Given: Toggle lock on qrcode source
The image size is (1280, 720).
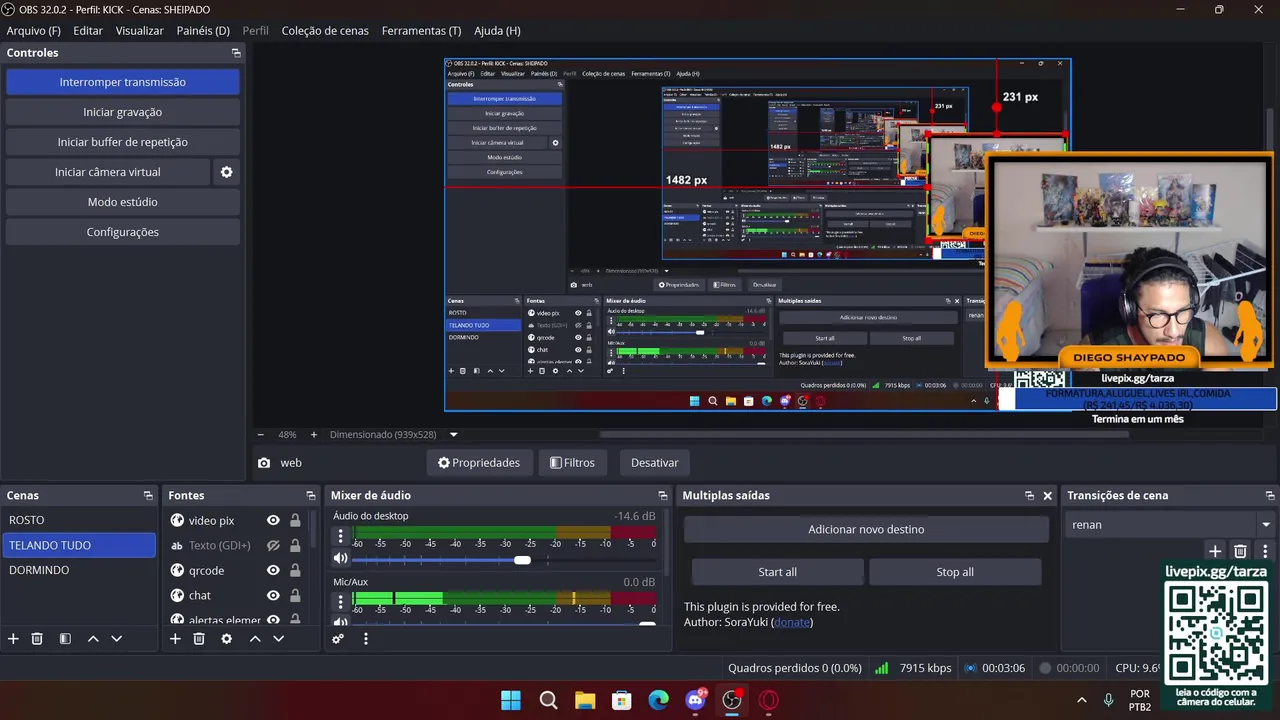Looking at the screenshot, I should click(x=295, y=570).
